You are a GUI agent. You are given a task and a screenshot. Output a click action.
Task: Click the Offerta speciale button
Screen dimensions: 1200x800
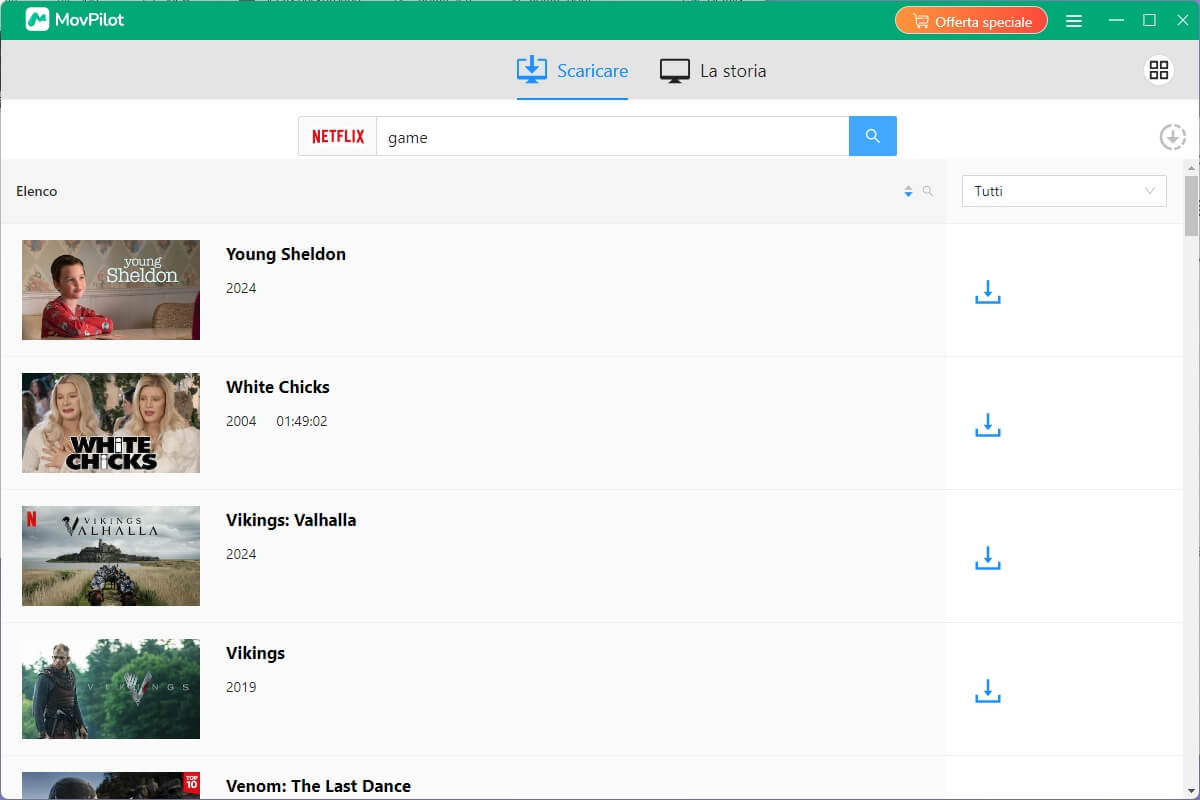[970, 21]
